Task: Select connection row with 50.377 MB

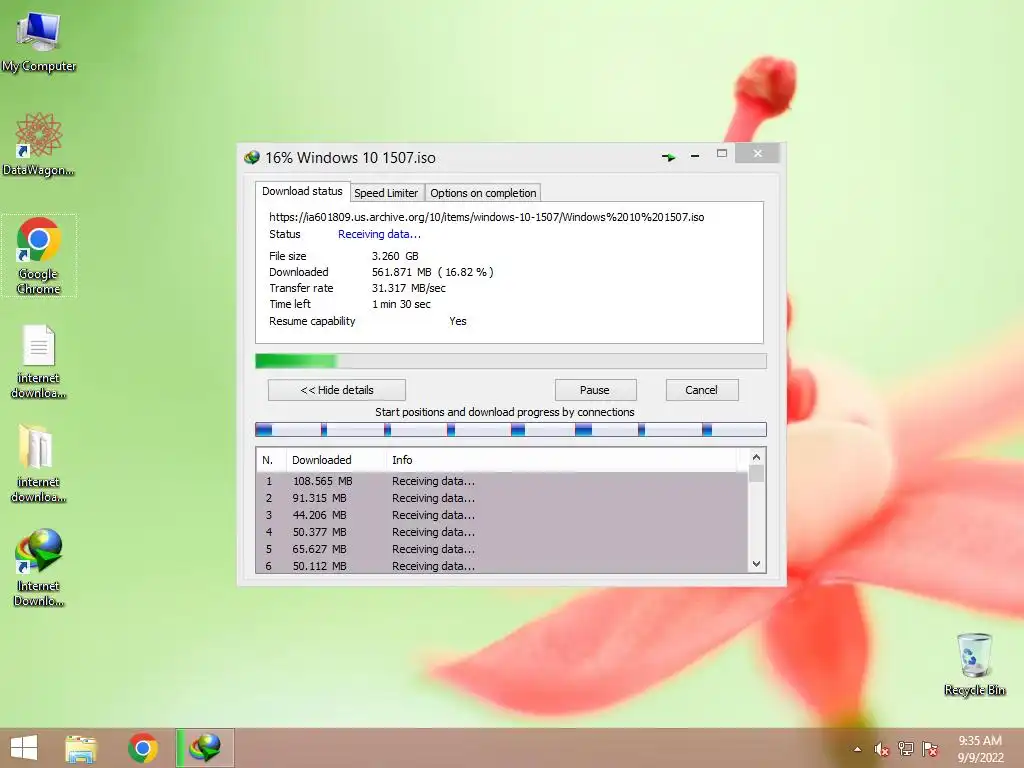Action: coord(502,532)
